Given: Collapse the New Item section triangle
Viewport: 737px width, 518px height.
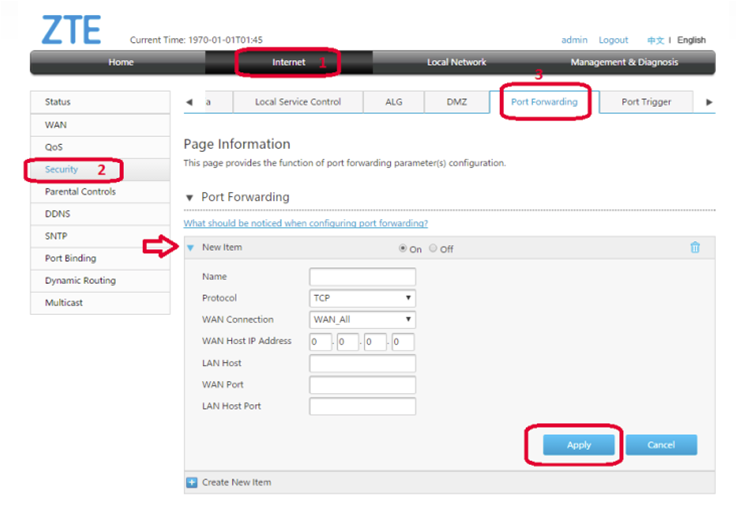Looking at the screenshot, I should [x=191, y=248].
